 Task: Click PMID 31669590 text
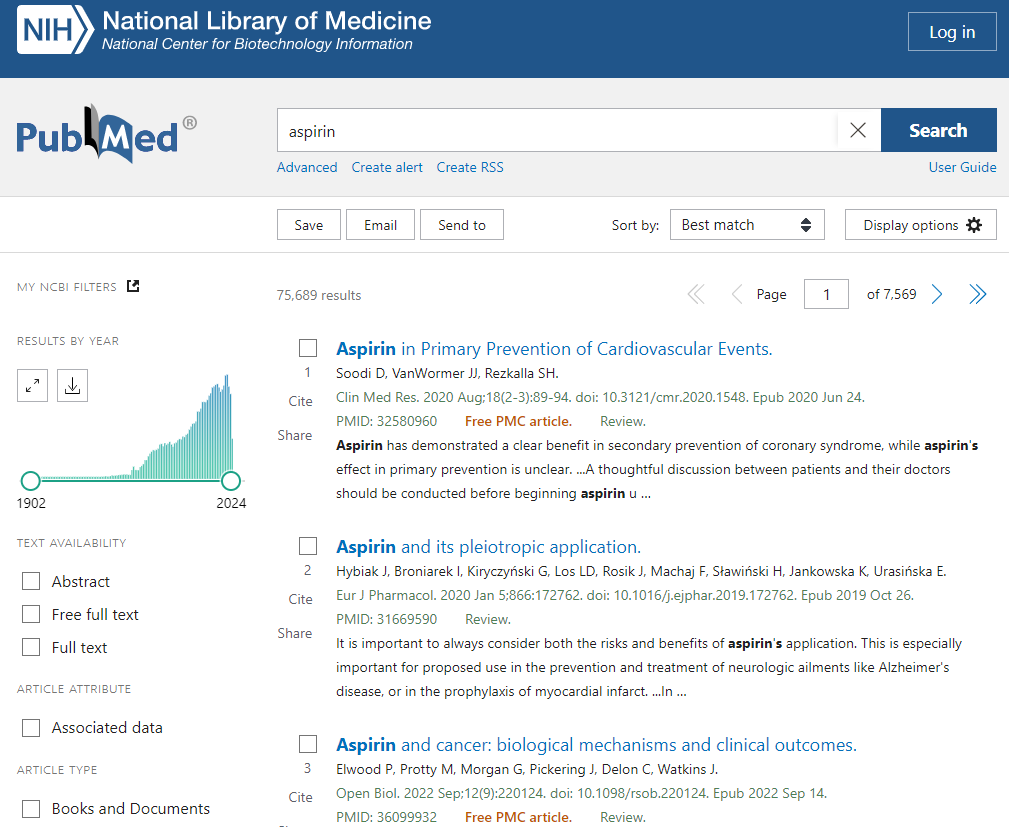[386, 619]
